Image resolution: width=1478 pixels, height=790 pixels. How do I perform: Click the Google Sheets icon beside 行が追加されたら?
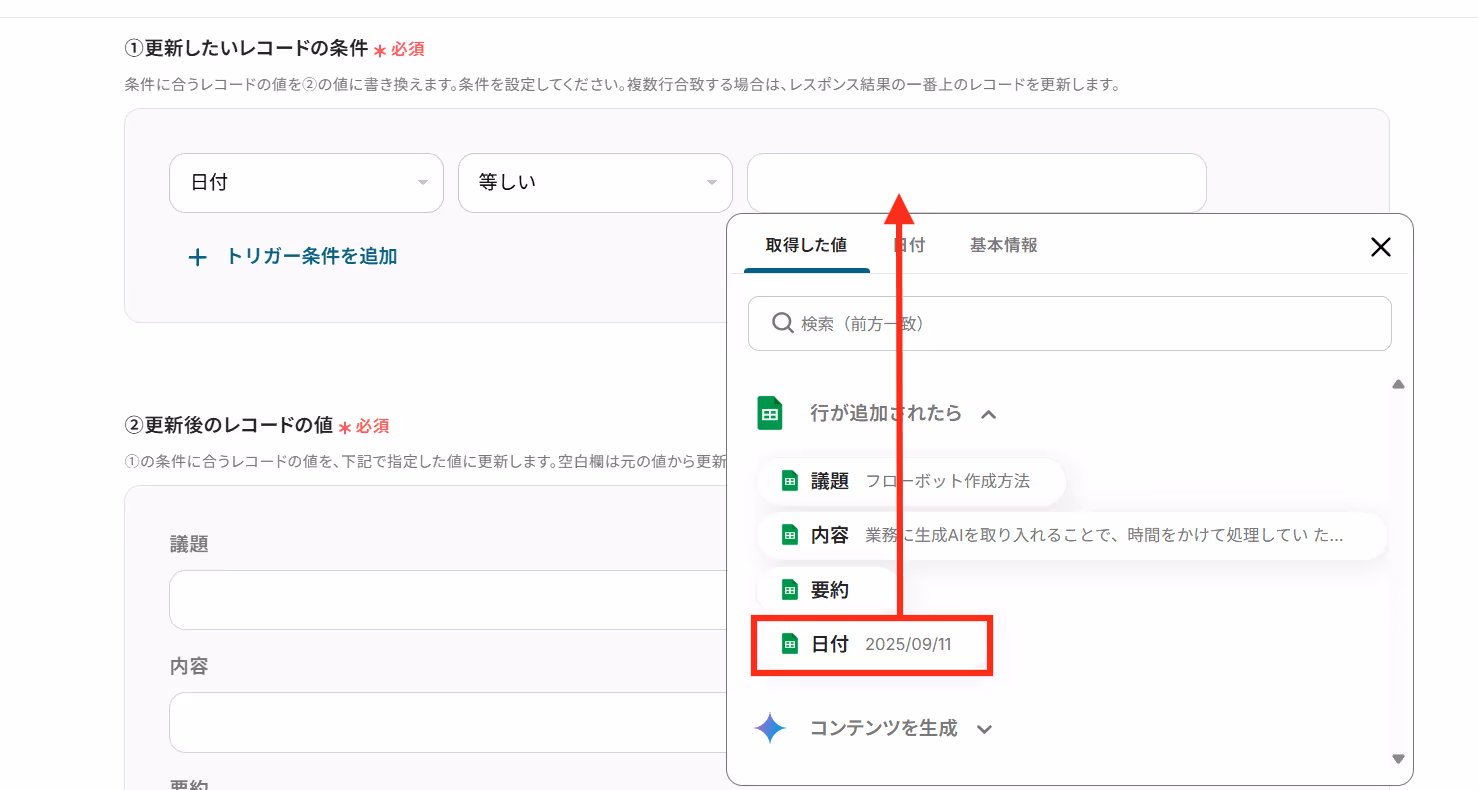[769, 413]
